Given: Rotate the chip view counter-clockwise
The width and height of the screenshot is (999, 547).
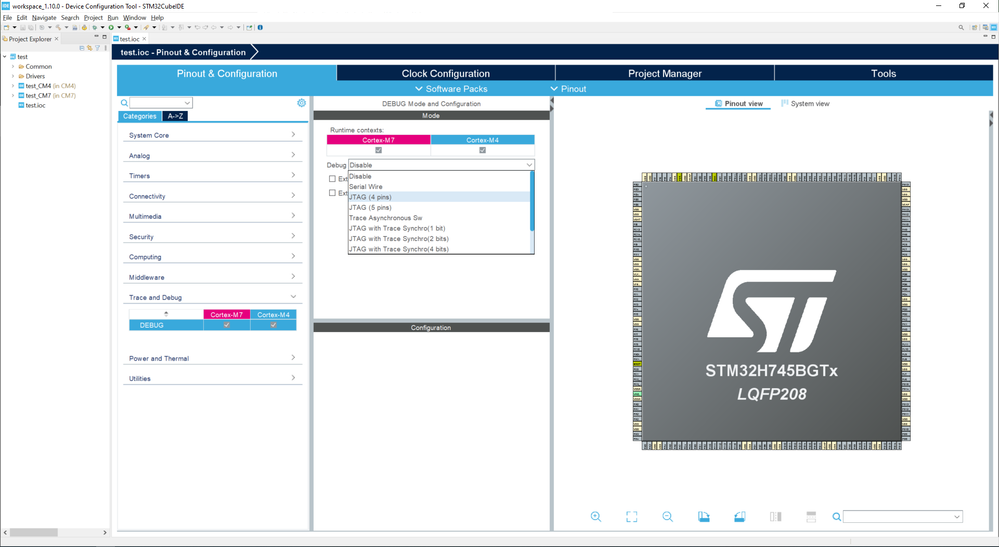Looking at the screenshot, I should pos(740,516).
